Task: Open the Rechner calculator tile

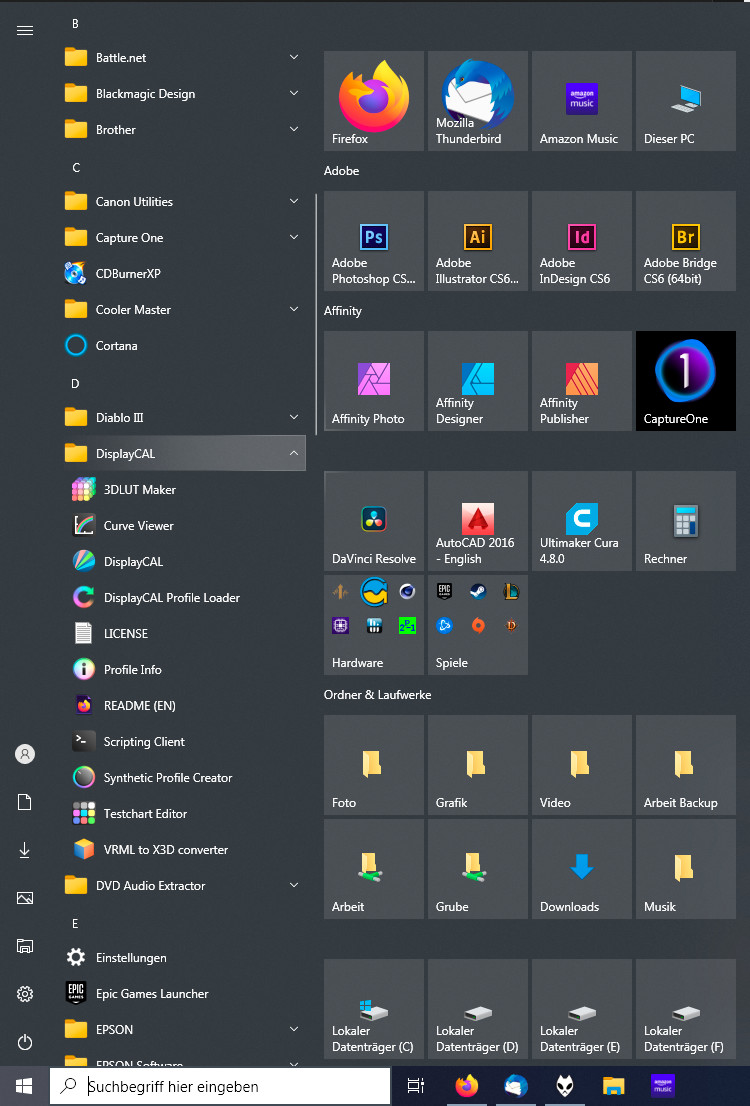Action: [x=685, y=521]
